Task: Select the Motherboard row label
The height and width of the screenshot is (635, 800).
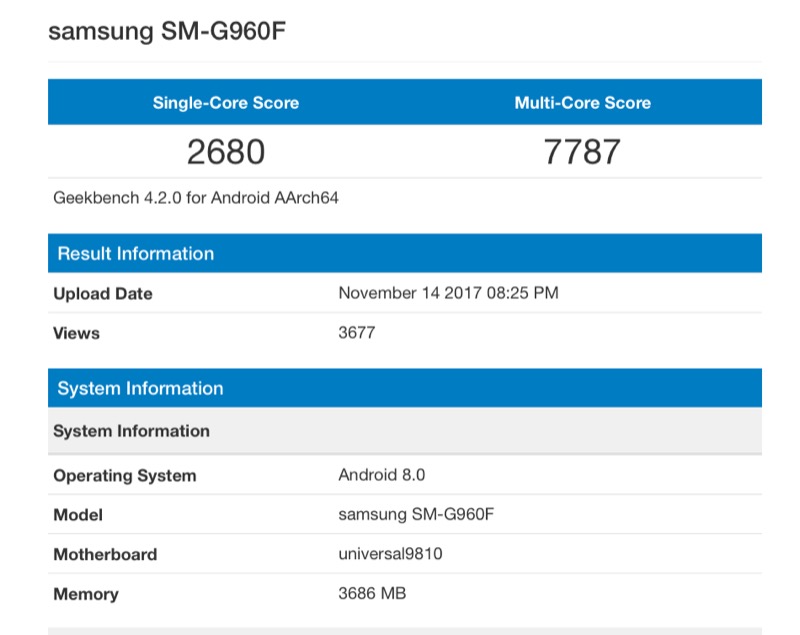Action: 105,555
